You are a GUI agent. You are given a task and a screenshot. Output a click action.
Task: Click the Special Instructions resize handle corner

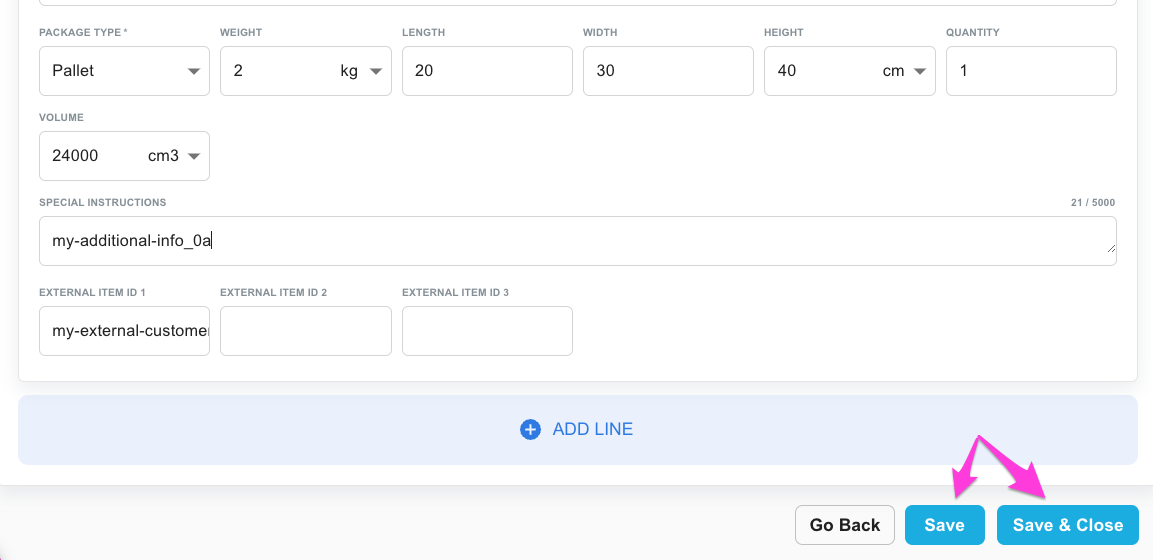click(1111, 250)
